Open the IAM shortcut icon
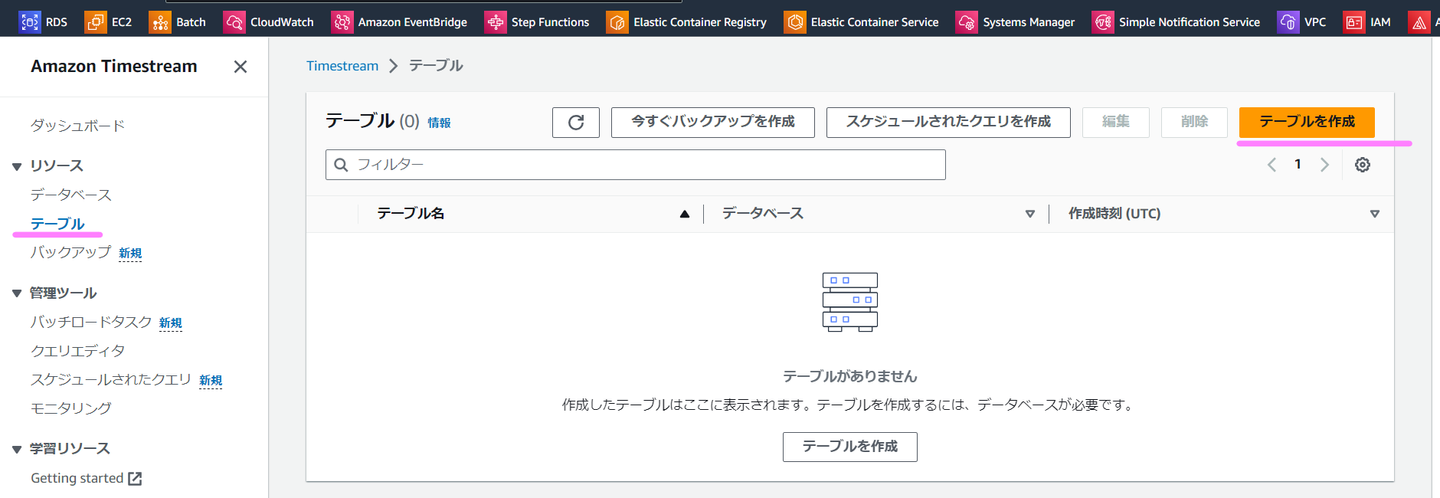The image size is (1440, 498). coord(1354,22)
